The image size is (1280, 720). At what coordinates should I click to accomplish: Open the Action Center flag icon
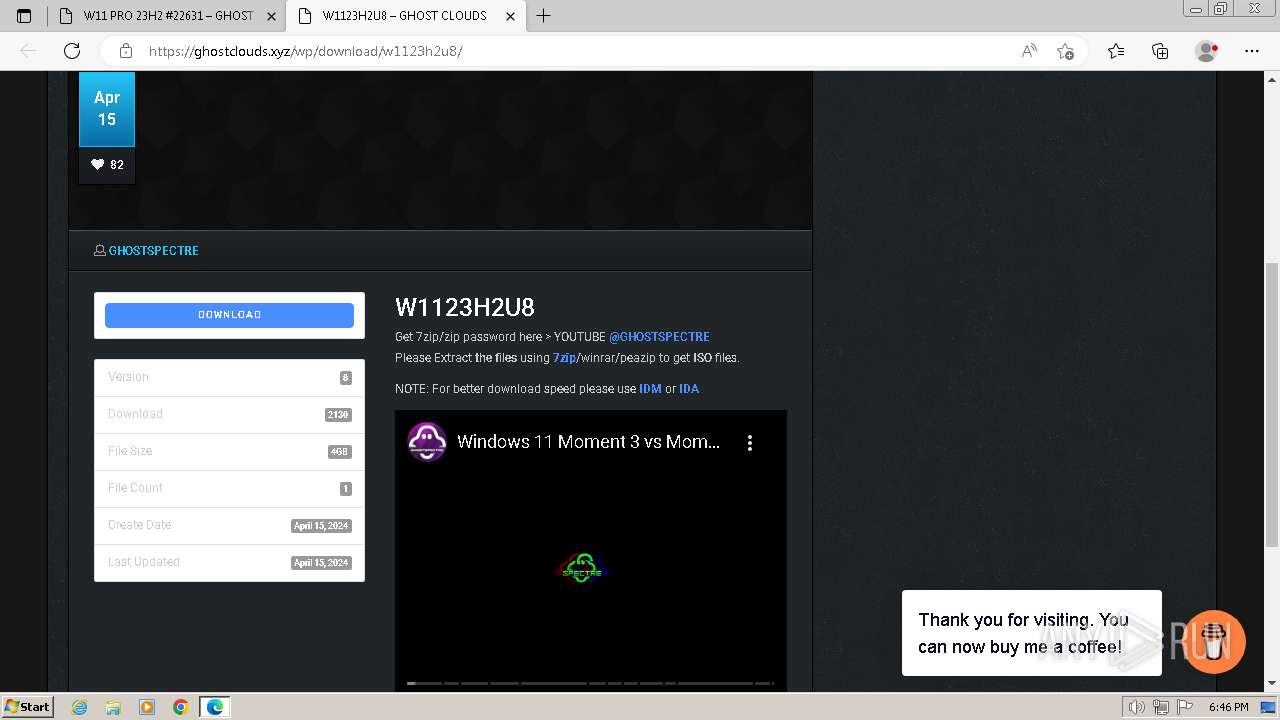click(1183, 707)
